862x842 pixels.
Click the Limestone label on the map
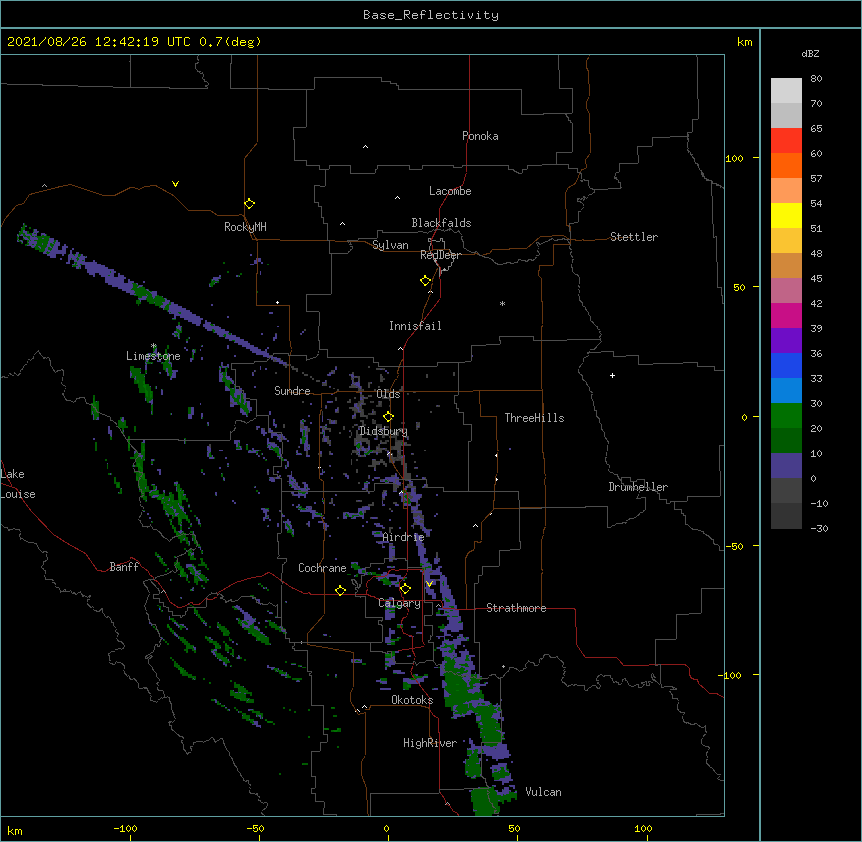(x=153, y=356)
